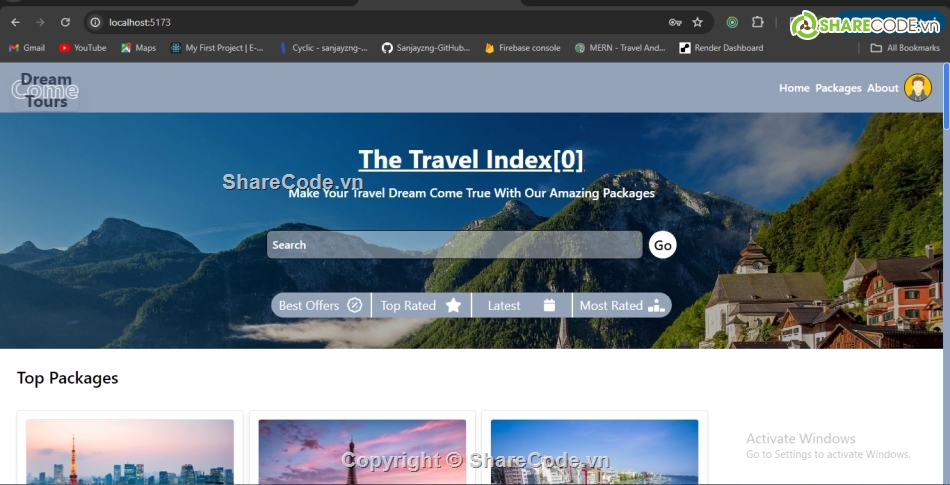Screen dimensions: 950x485
Task: Bookmark this page with star icon
Action: pos(697,22)
